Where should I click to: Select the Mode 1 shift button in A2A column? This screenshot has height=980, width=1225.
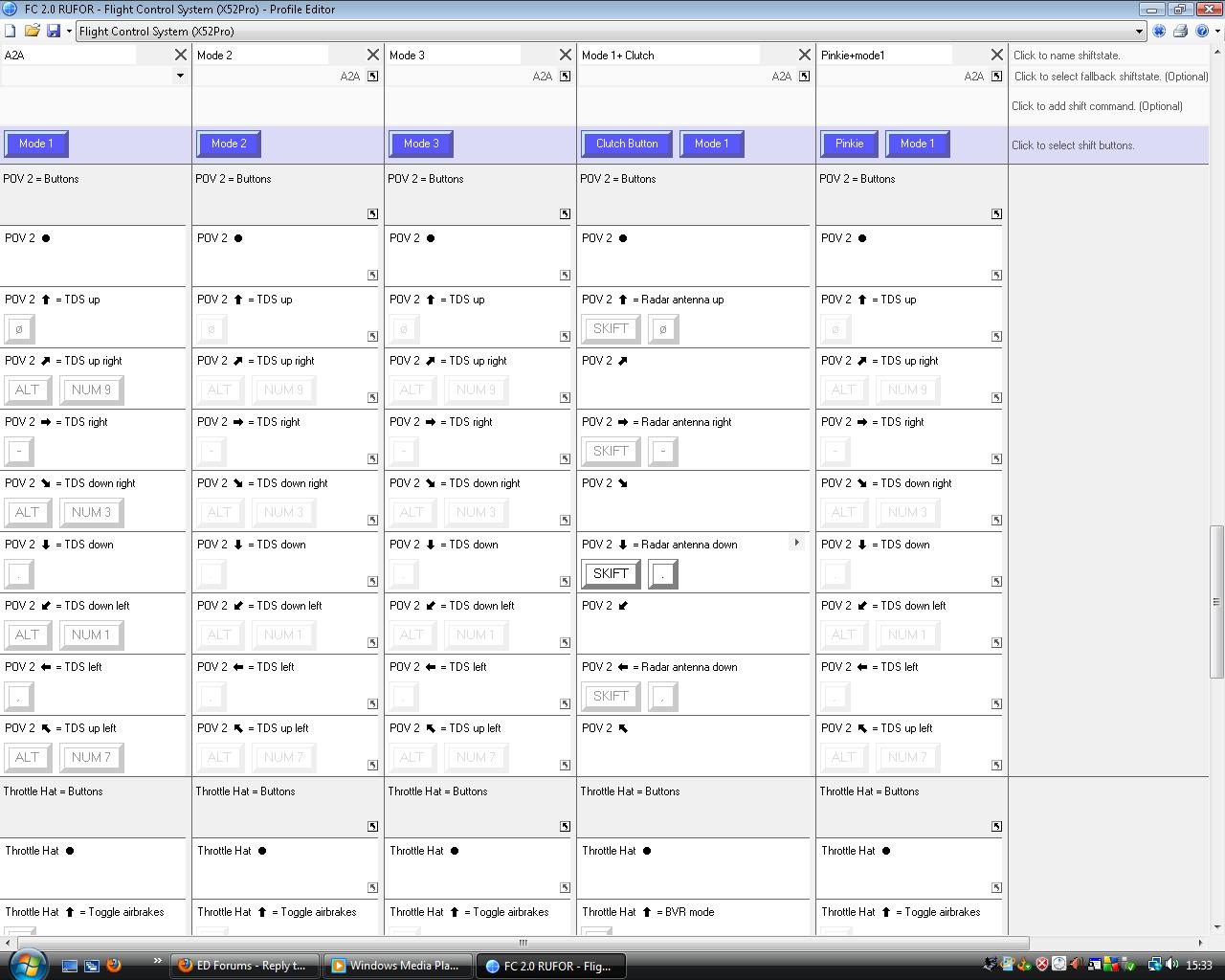point(35,144)
